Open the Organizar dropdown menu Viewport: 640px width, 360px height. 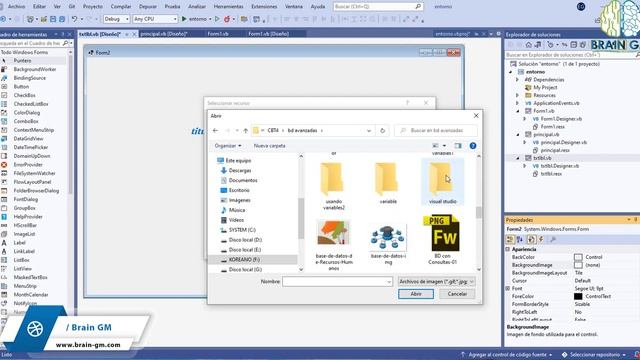228,146
